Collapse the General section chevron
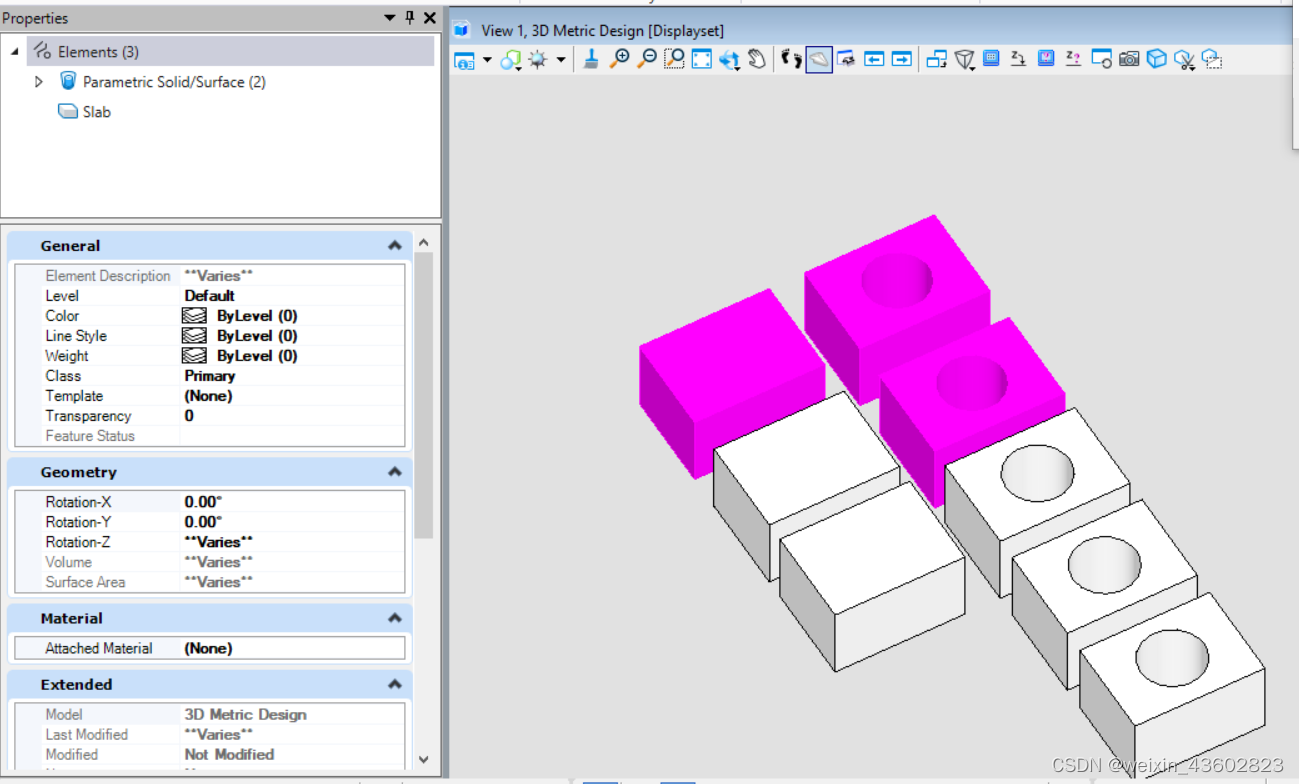The width and height of the screenshot is (1299, 784). tap(395, 246)
